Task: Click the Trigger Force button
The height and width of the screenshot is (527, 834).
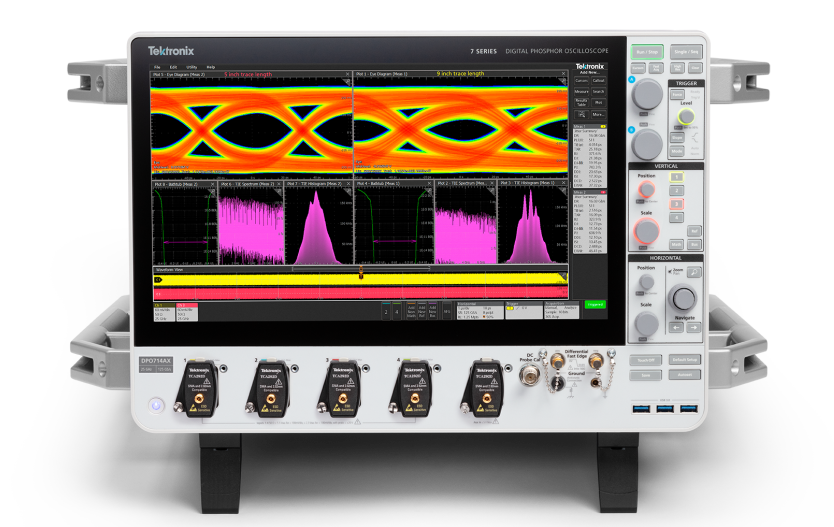Action: tap(677, 94)
